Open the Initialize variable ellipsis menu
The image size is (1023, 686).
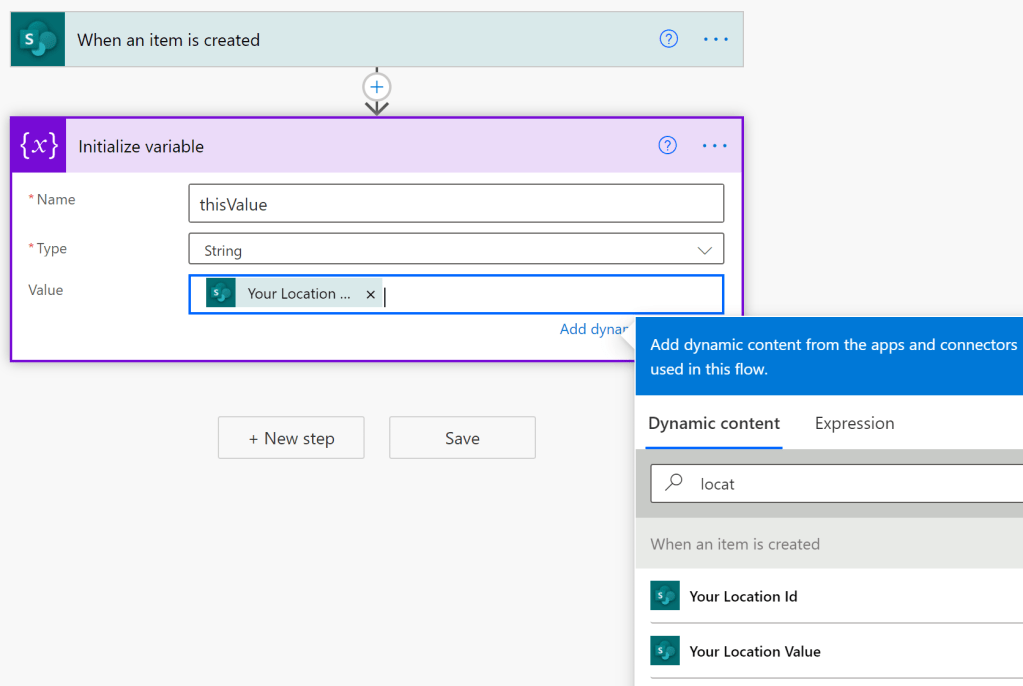[x=715, y=146]
